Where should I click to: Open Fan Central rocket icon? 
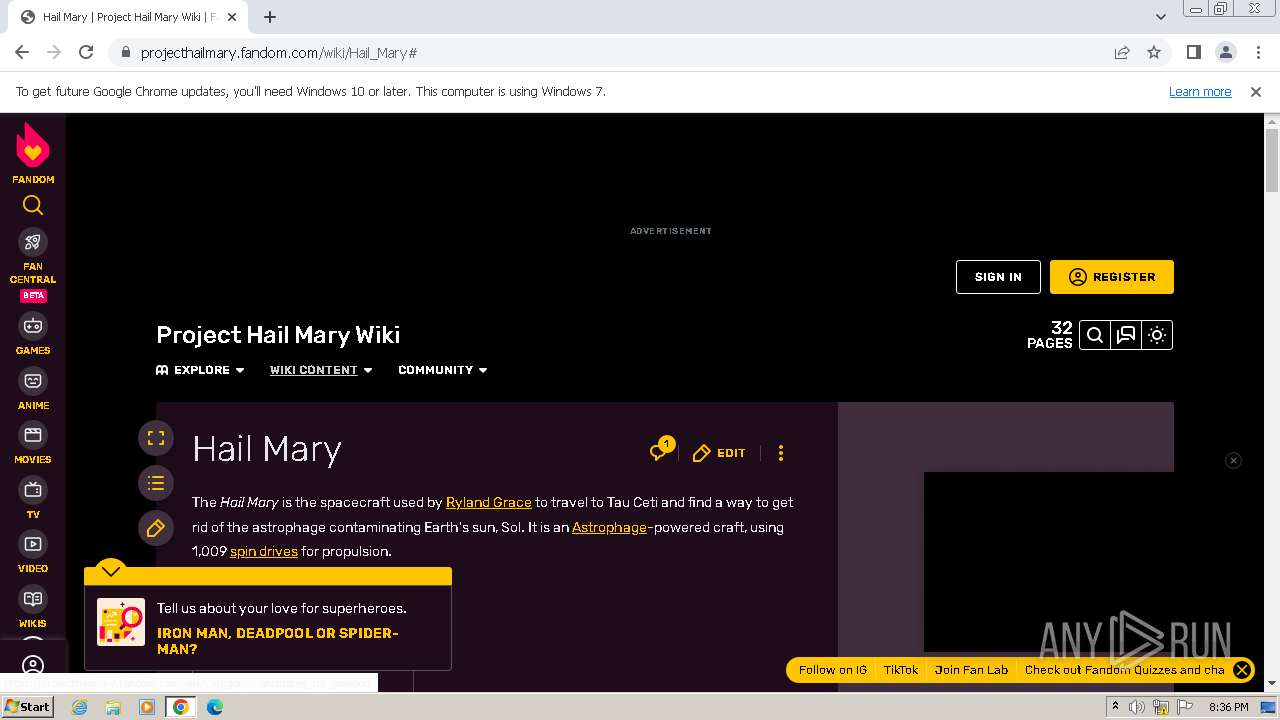tap(33, 242)
